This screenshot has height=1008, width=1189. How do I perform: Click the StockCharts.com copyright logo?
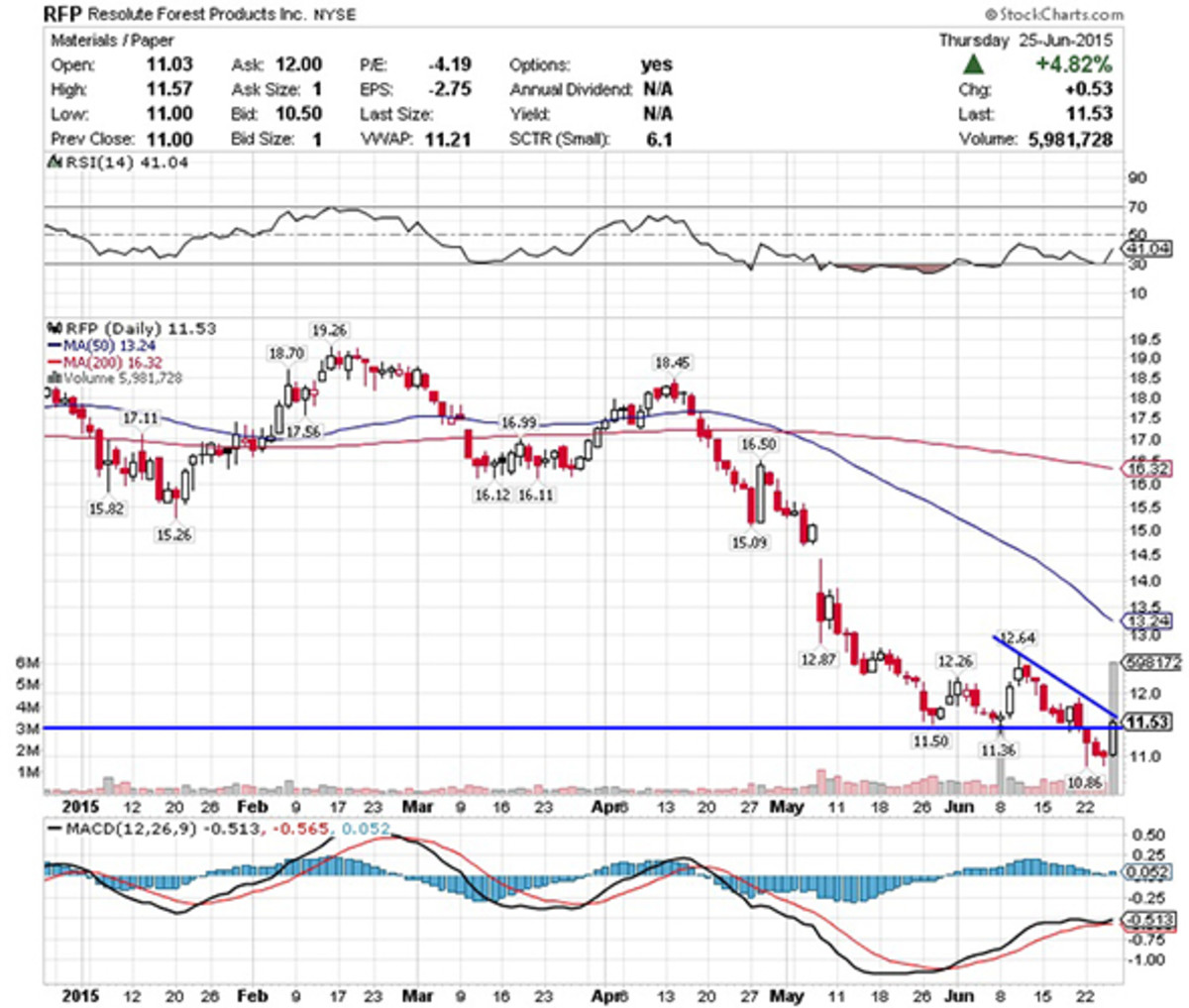(x=1054, y=14)
